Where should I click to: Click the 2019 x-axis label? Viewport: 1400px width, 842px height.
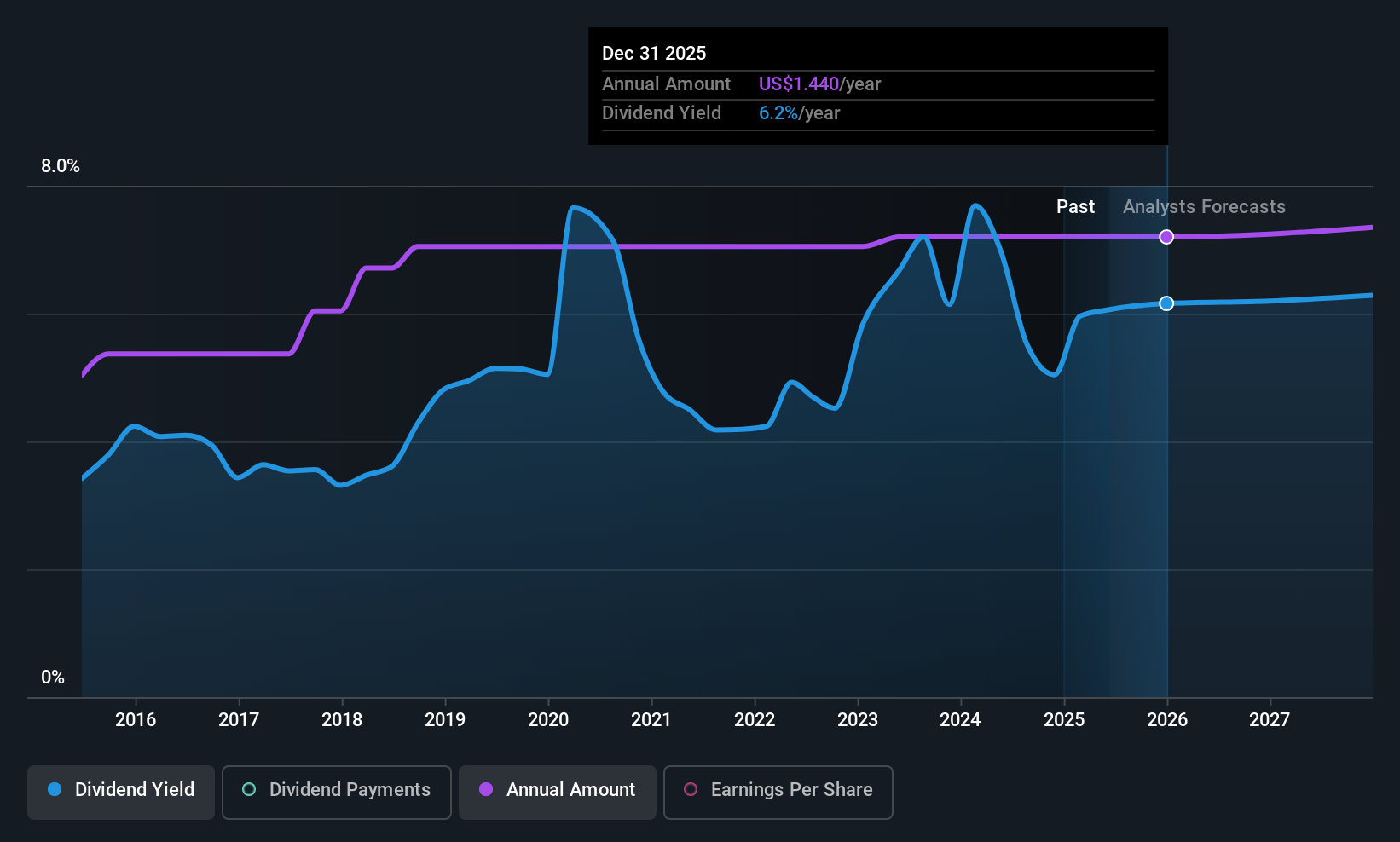pos(445,720)
